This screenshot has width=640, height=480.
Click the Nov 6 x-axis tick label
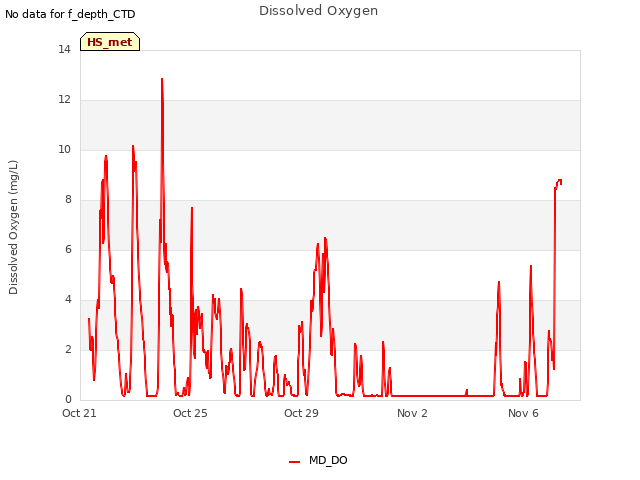pos(523,413)
